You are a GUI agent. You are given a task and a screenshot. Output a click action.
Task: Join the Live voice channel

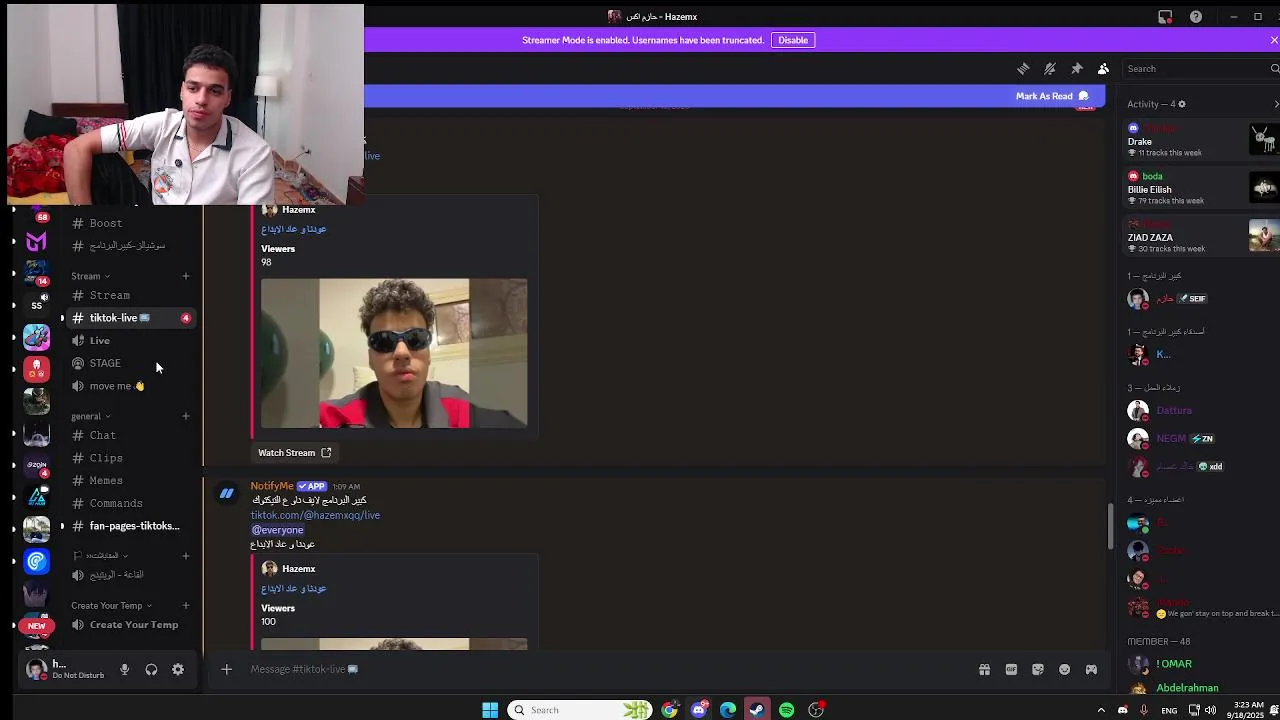[x=130, y=341]
